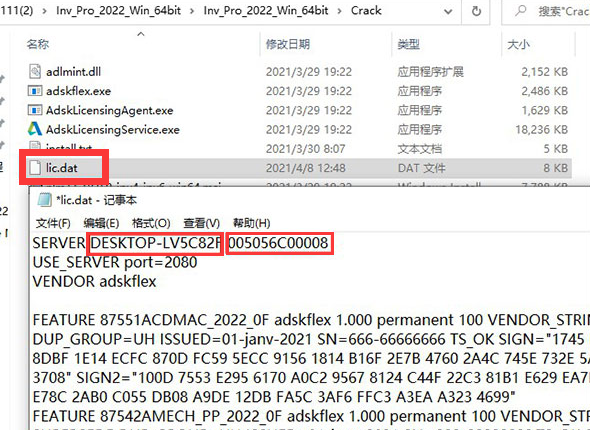Click the 文本文档 type cell
Screen dimensions: 590x430
[x=420, y=149]
